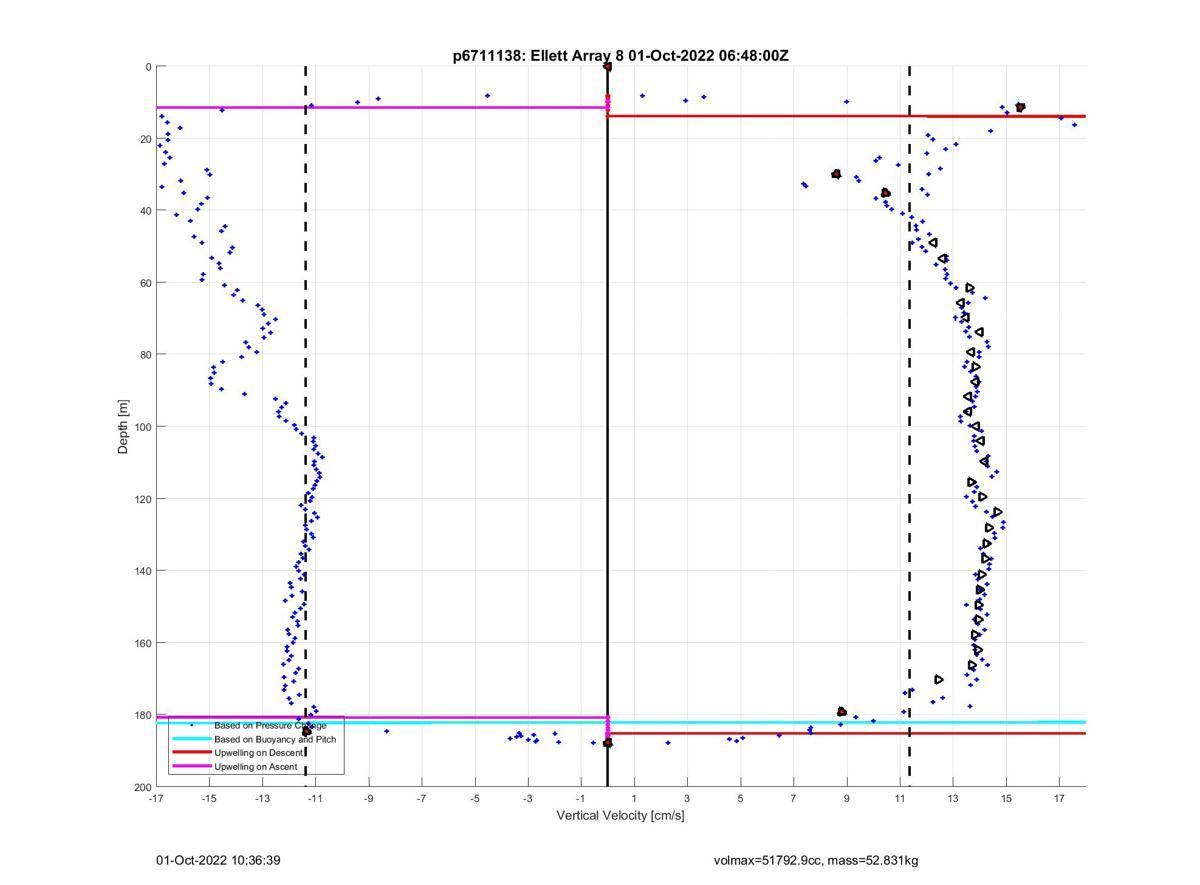Select the 'Vertical Velocity [cm/s]' axis label
The image size is (1200, 885).
(x=620, y=815)
